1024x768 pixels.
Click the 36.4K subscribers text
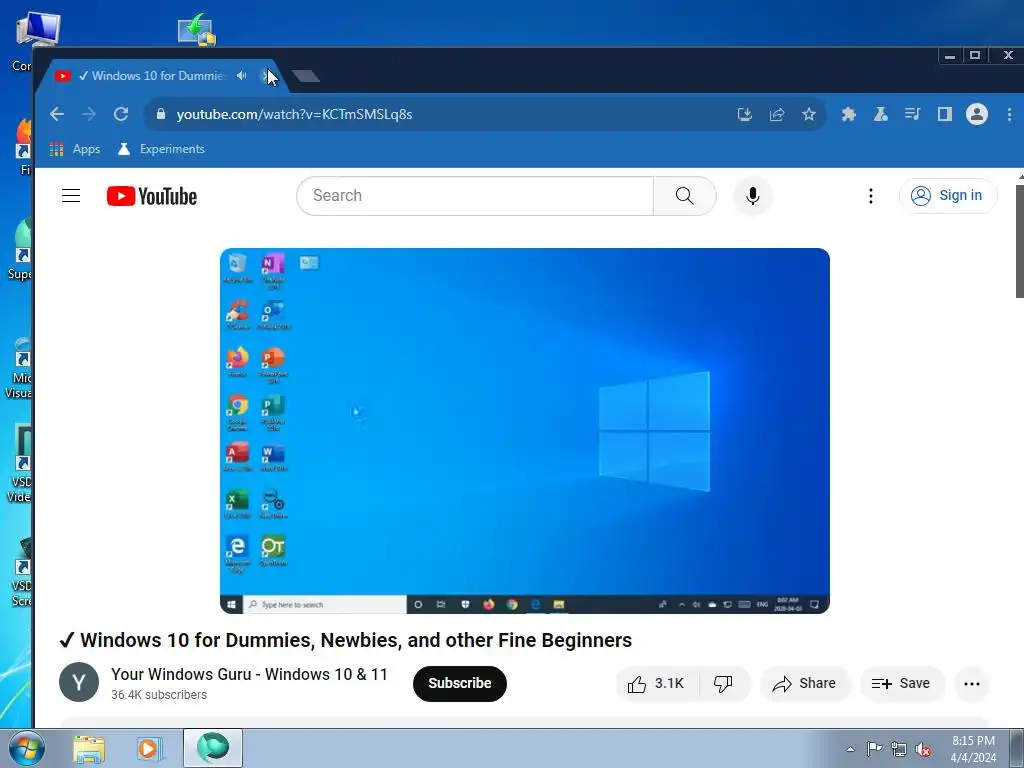pos(159,695)
